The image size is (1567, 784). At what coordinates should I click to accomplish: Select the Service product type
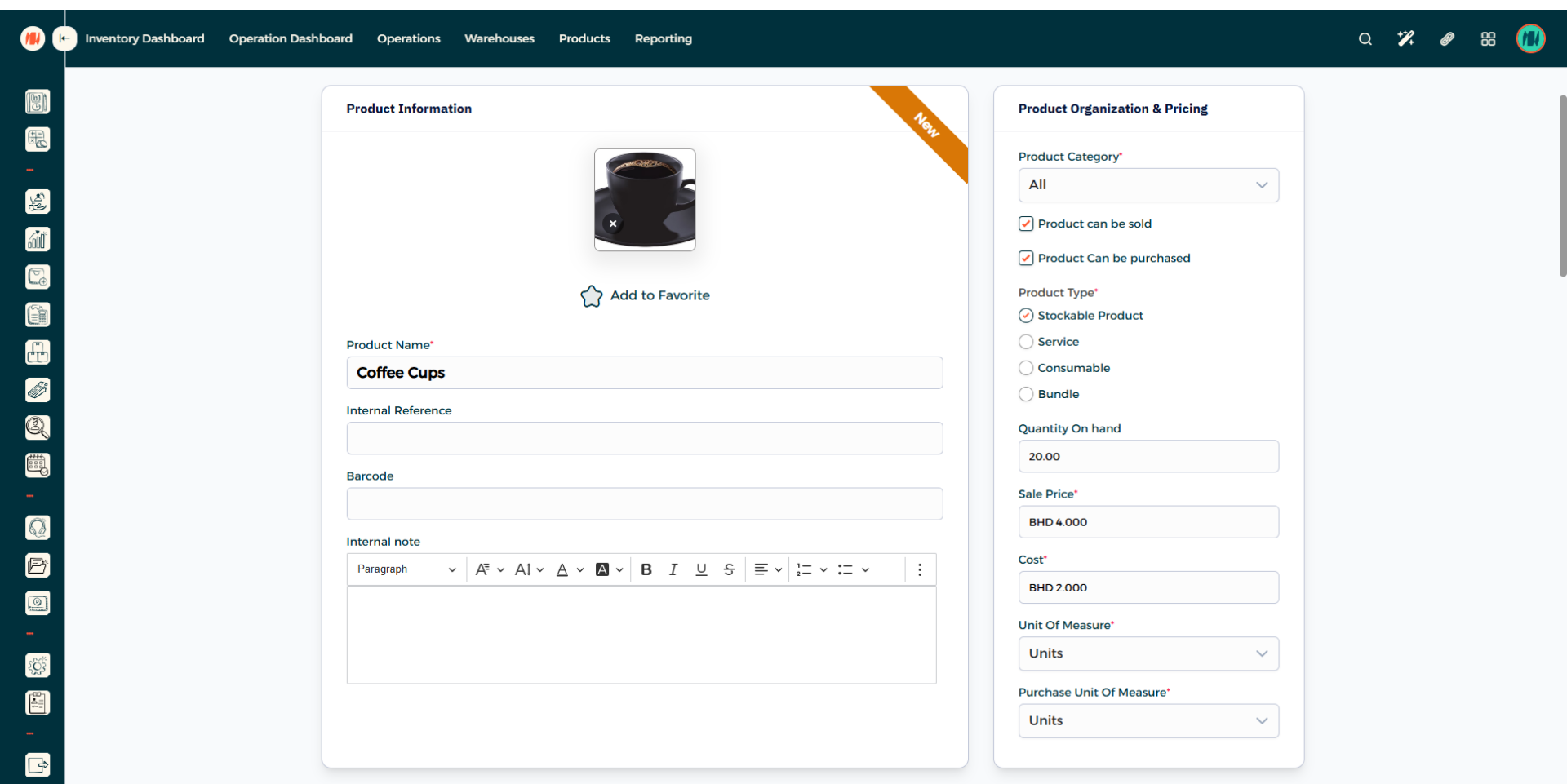[1026, 342]
